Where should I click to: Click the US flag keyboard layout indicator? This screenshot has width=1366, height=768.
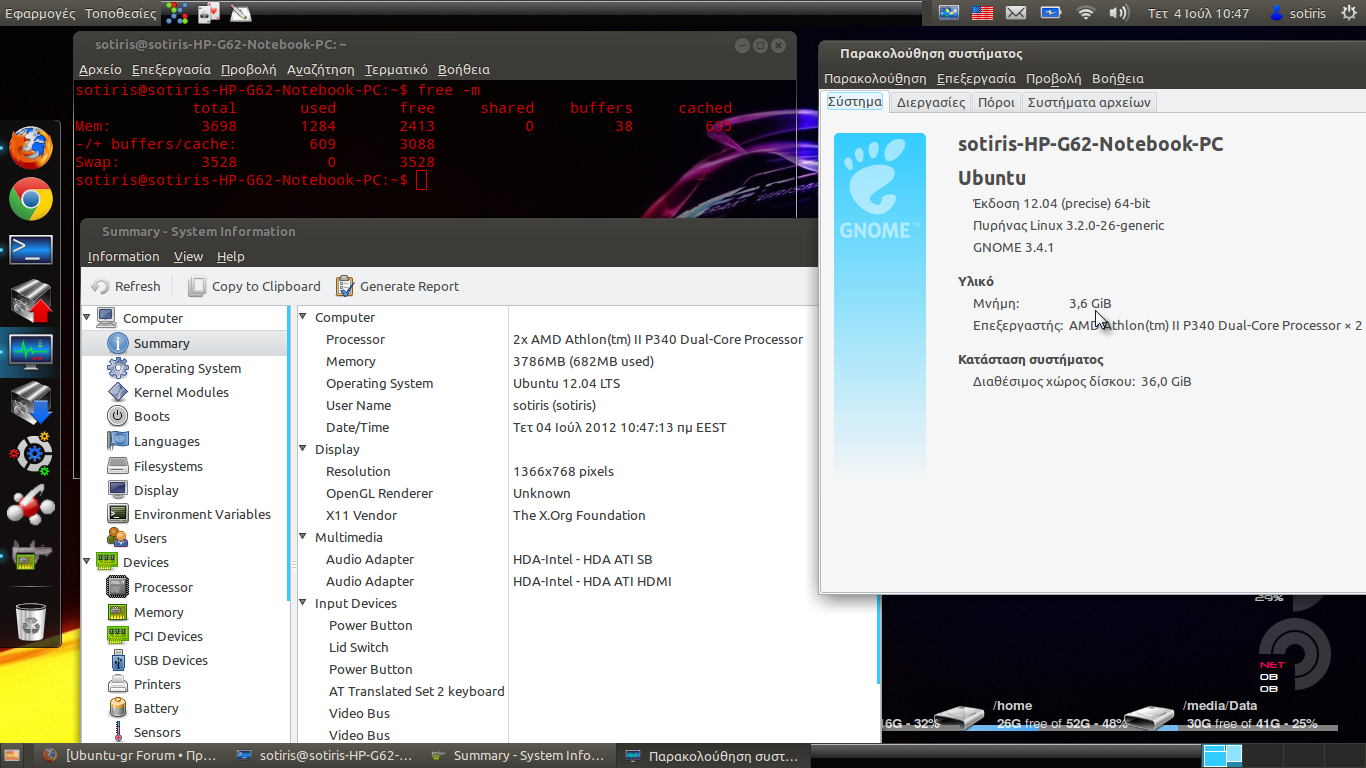pyautogui.click(x=982, y=13)
